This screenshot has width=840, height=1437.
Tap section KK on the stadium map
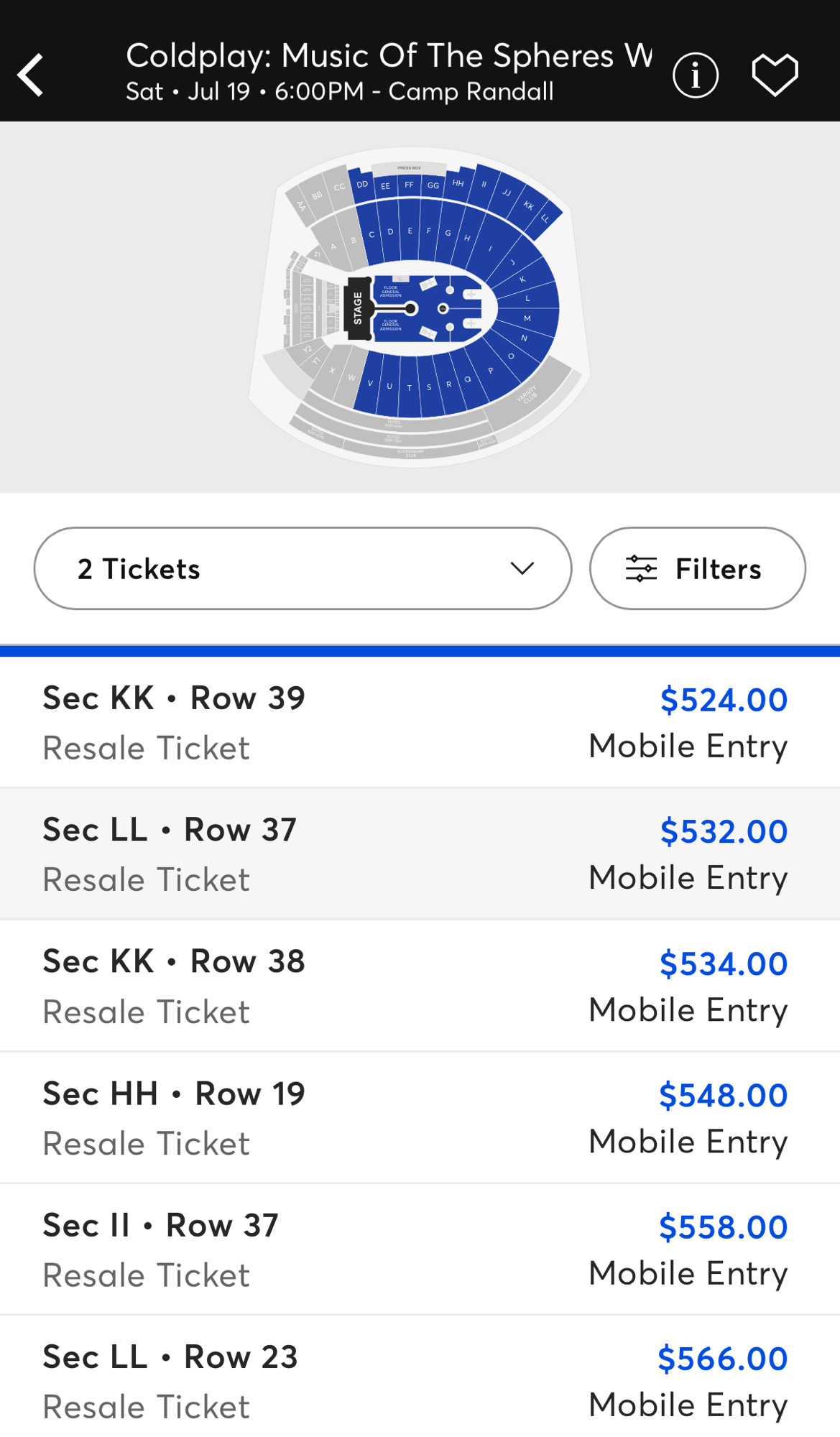point(528,205)
